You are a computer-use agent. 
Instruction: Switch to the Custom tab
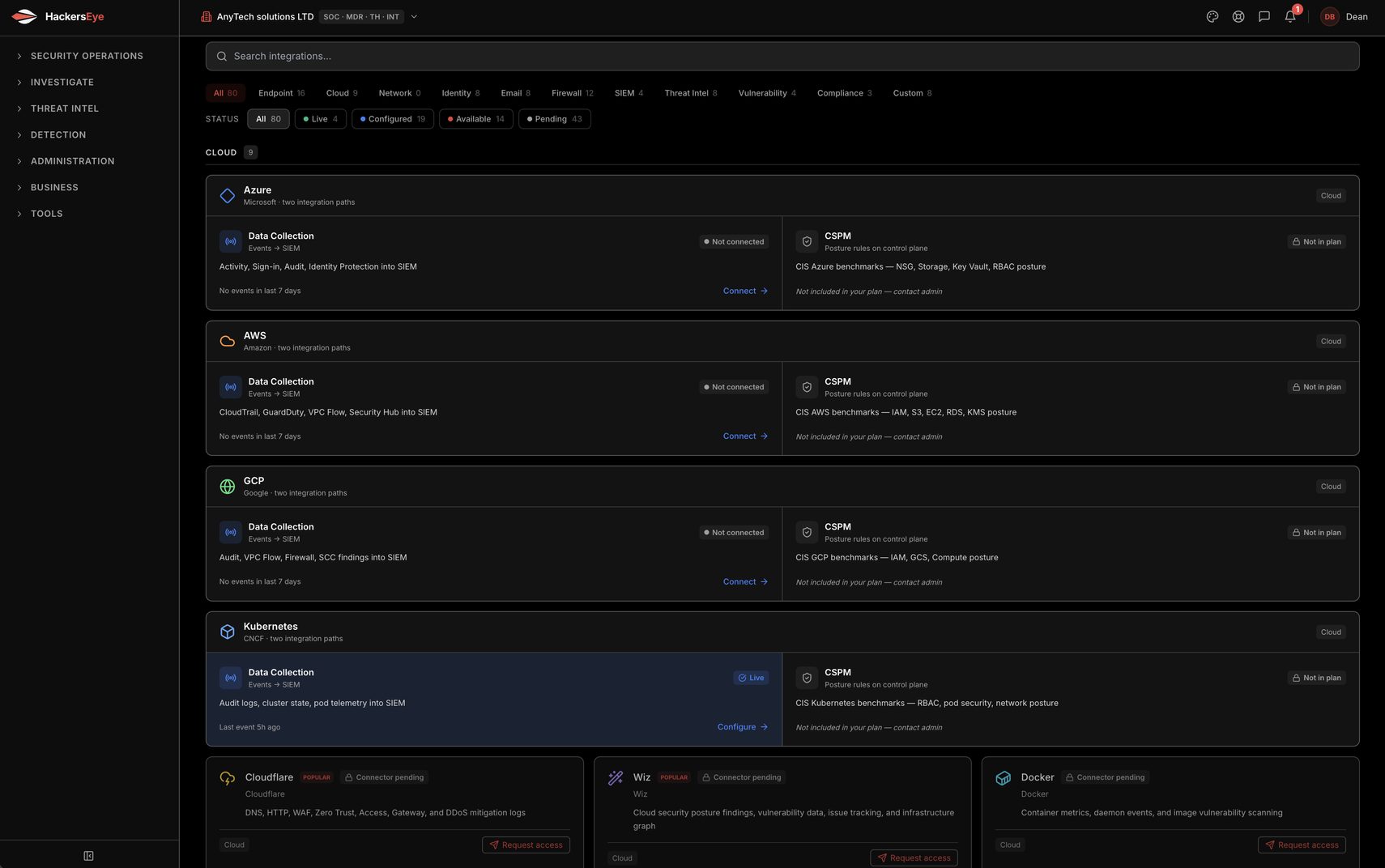tap(912, 93)
